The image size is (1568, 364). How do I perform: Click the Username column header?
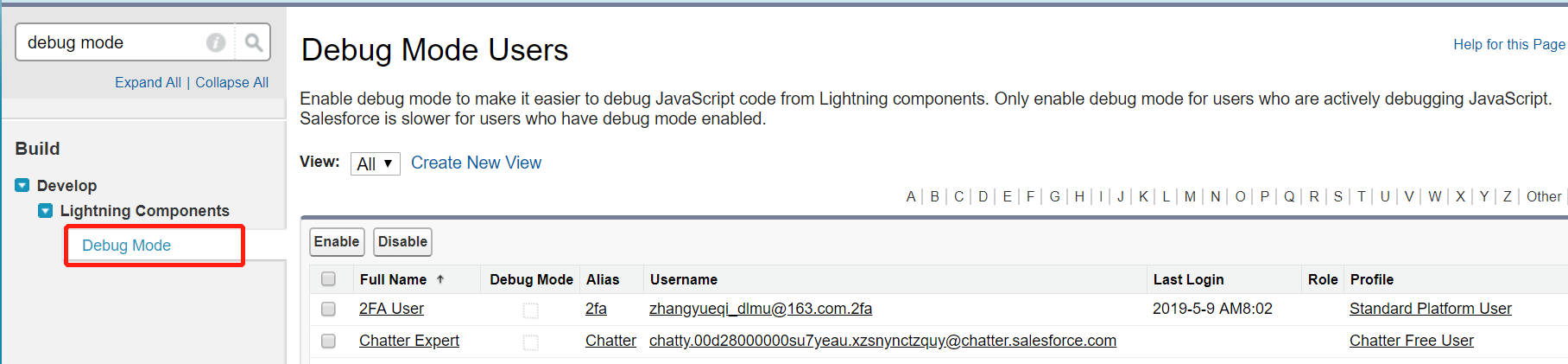pyautogui.click(x=684, y=279)
